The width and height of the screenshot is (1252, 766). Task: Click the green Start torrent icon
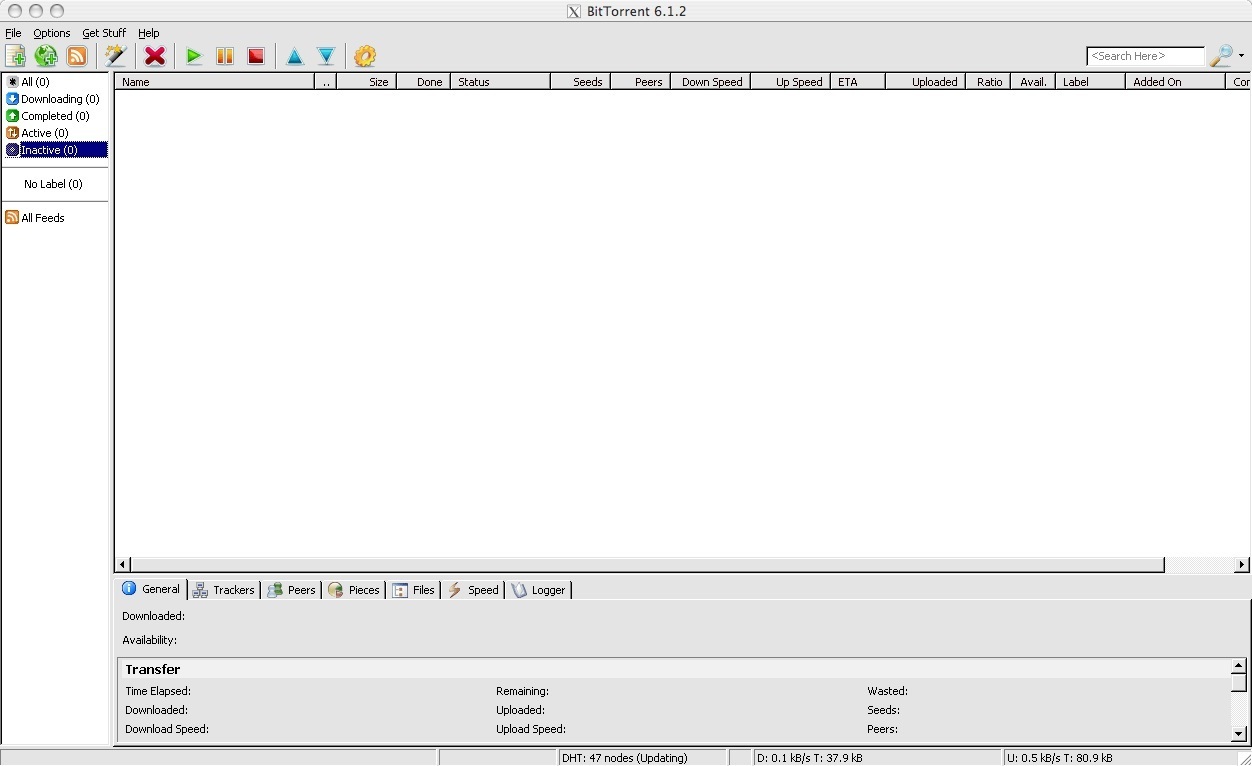coord(194,56)
